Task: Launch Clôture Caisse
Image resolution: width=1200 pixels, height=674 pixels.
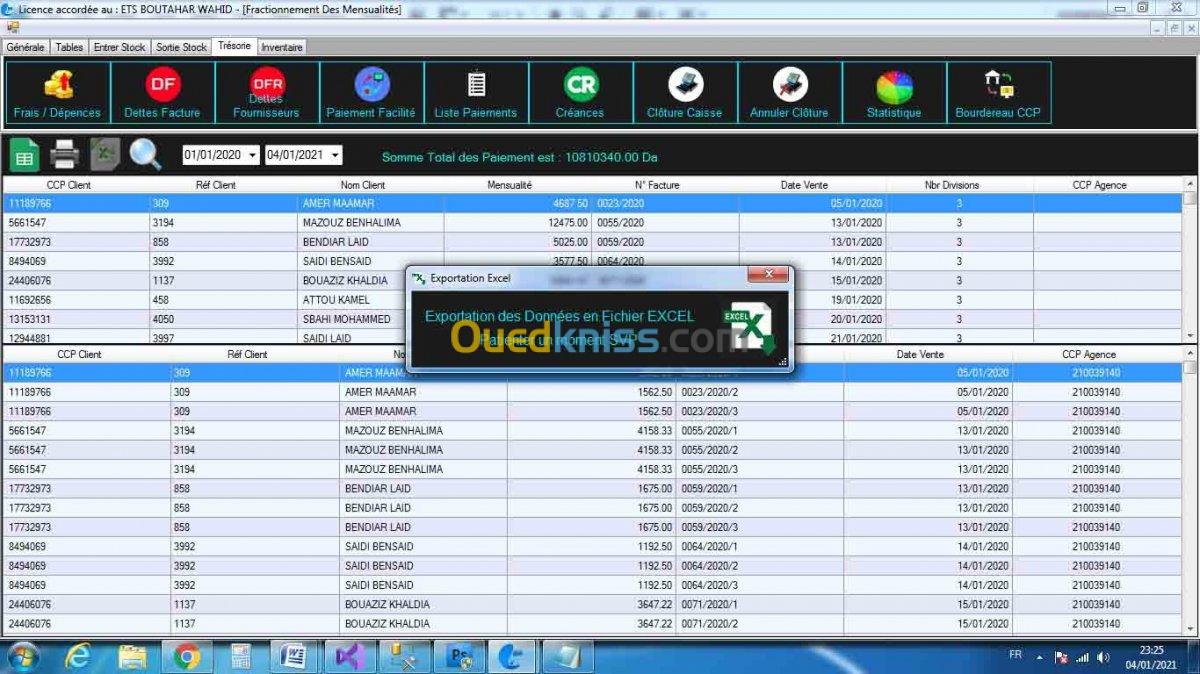Action: (685, 93)
